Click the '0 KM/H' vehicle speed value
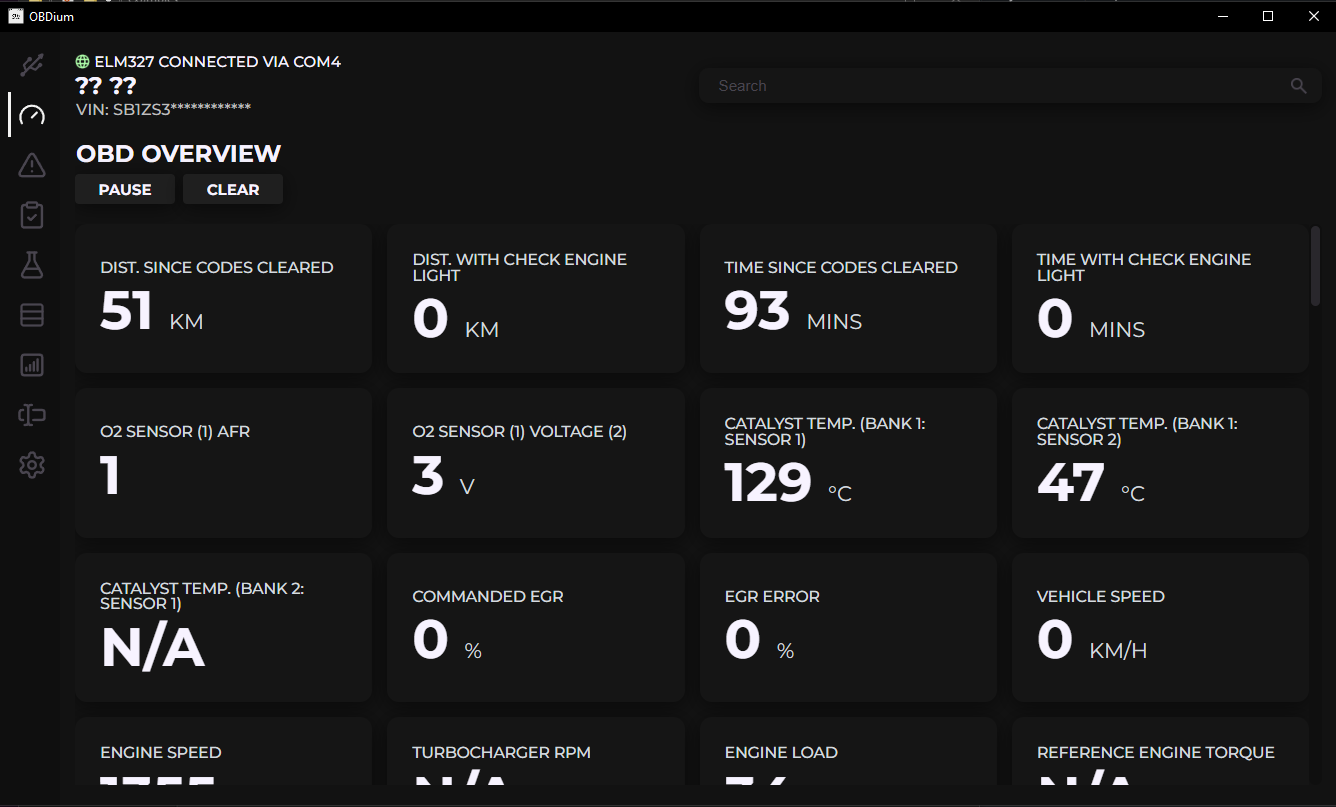Viewport: 1336px width, 807px height. click(x=1092, y=641)
